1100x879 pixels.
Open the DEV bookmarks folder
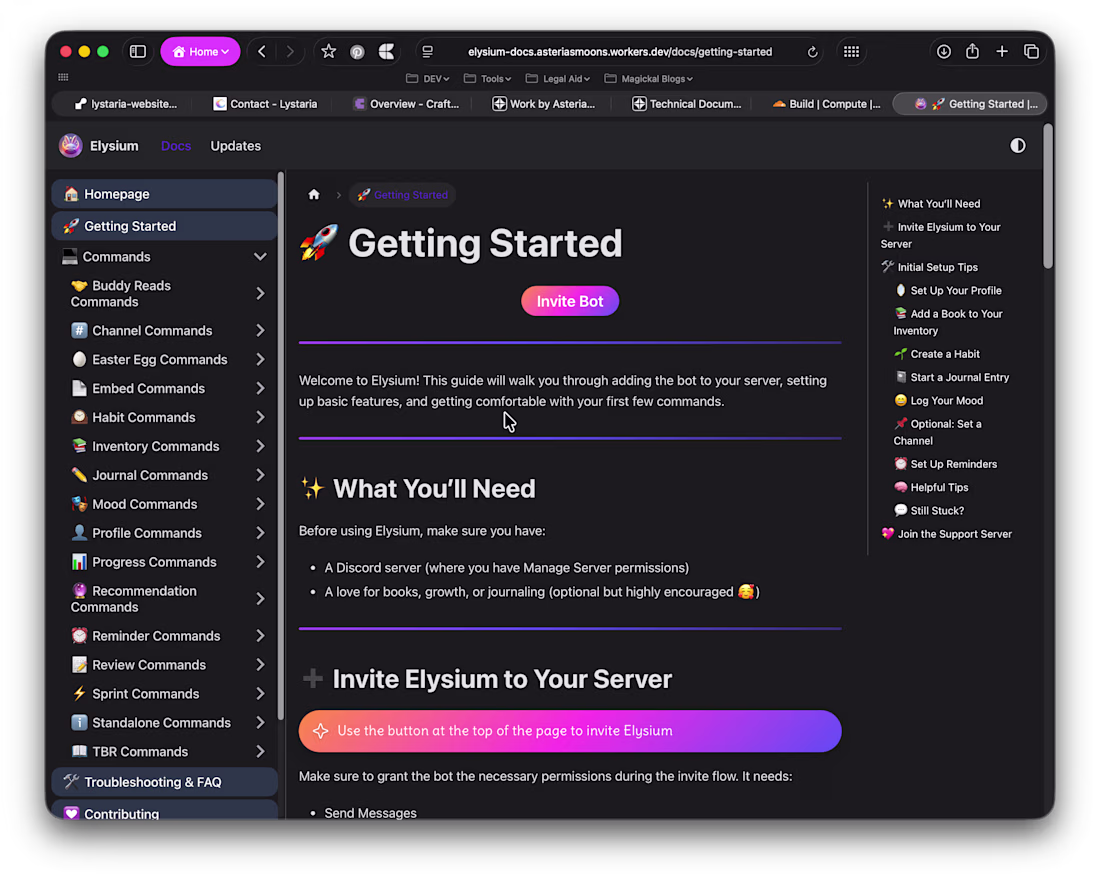point(428,79)
